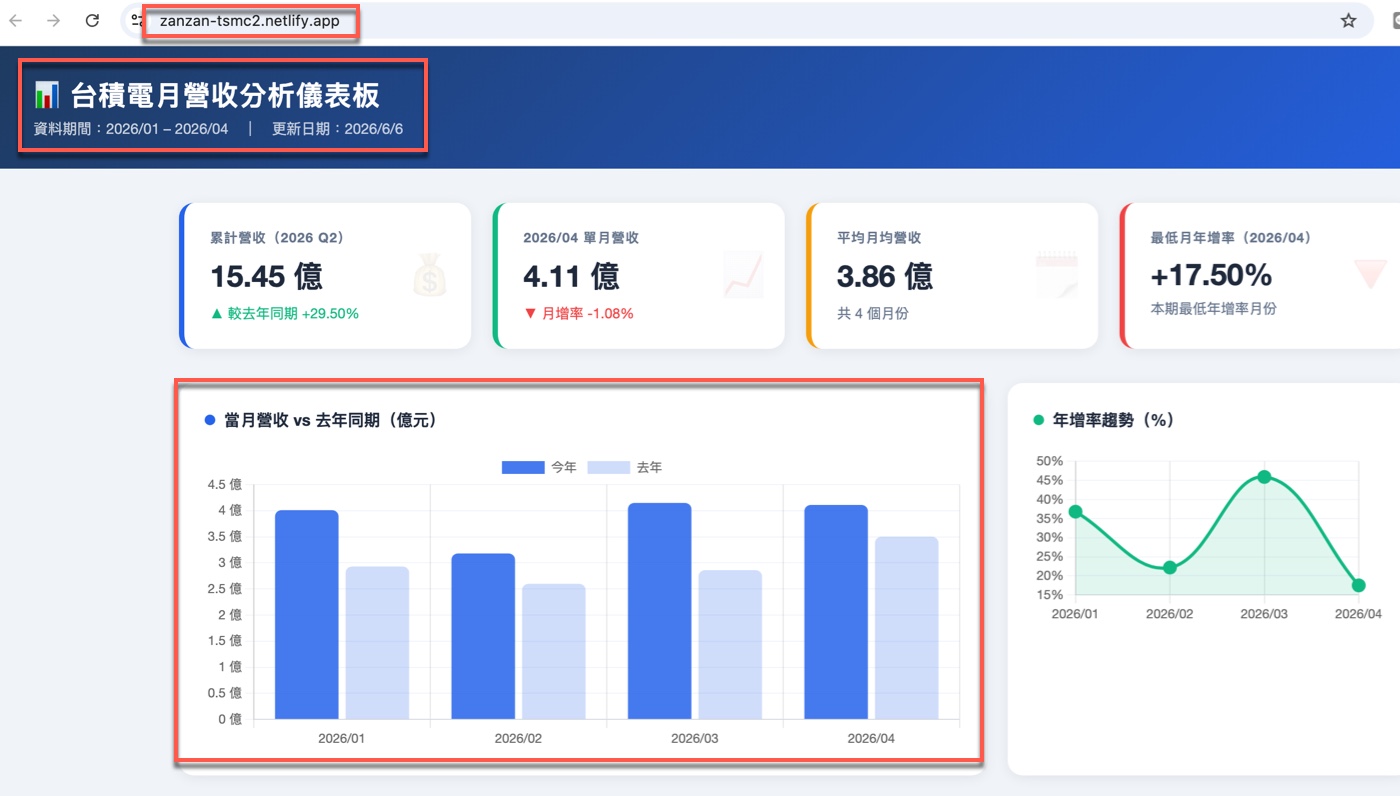Viewport: 1400px width, 796px height.
Task: Click the dark blue 今年 bar for 2026/04
Action: (836, 612)
